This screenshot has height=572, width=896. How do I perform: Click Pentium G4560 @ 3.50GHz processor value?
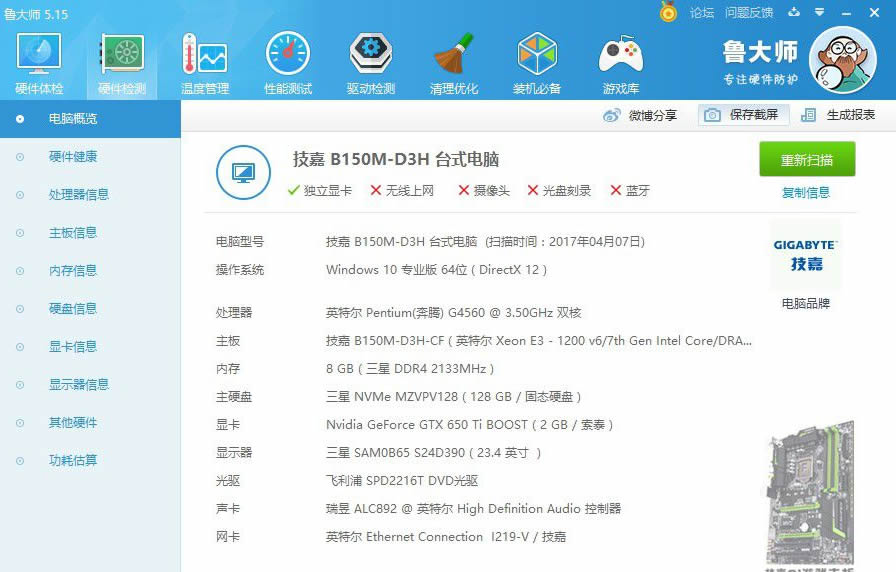[454, 313]
